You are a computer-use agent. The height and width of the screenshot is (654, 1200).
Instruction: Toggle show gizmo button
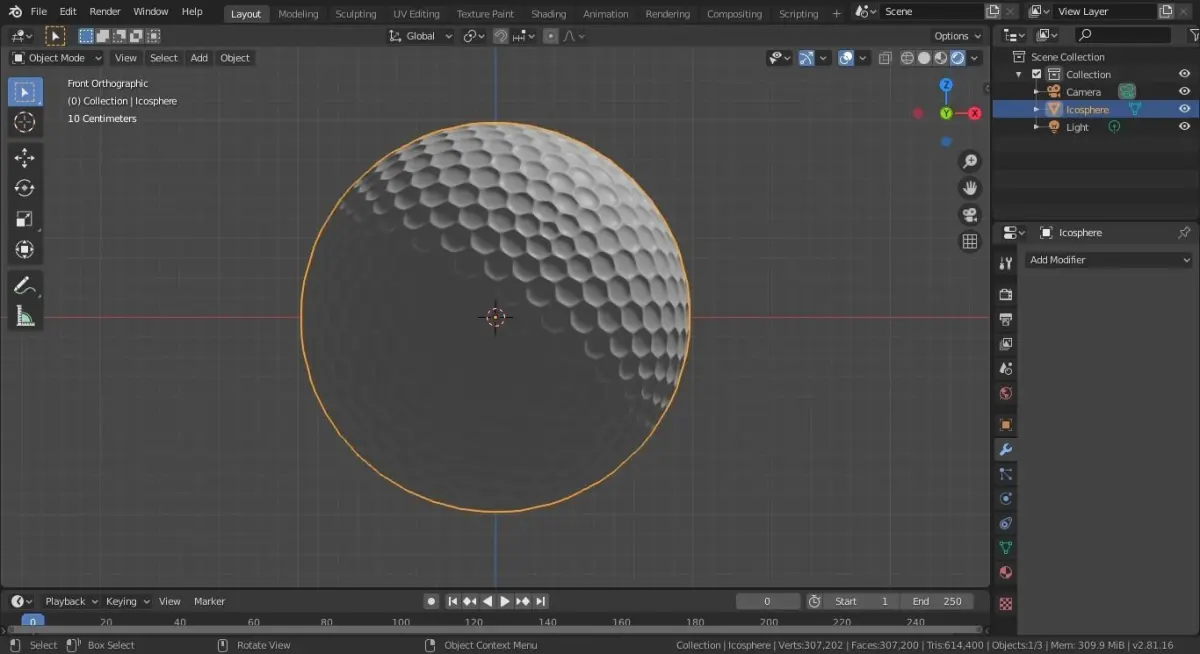pos(807,58)
